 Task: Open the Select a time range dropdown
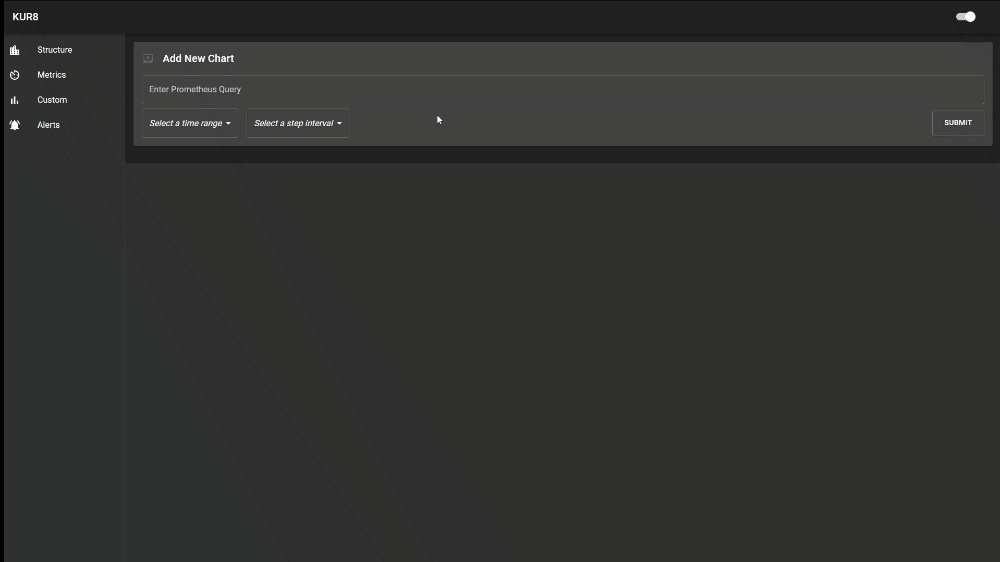point(190,123)
